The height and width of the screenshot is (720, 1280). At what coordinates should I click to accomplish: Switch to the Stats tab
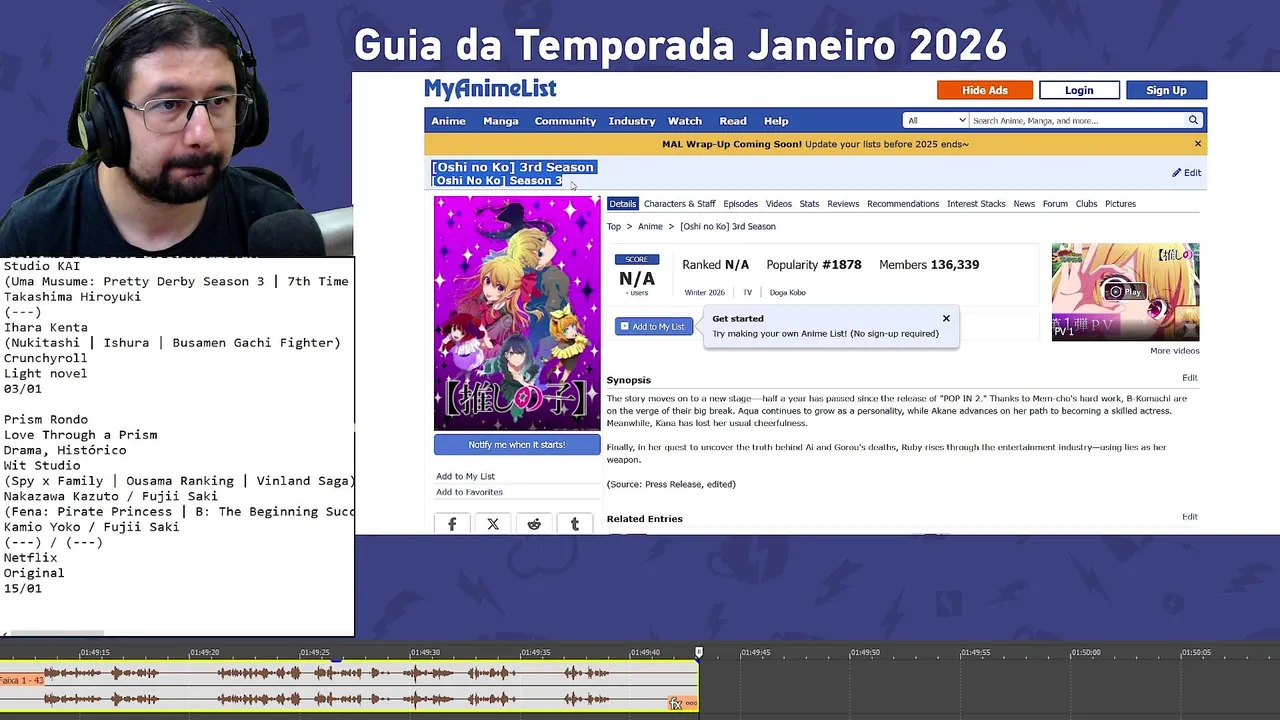[809, 204]
